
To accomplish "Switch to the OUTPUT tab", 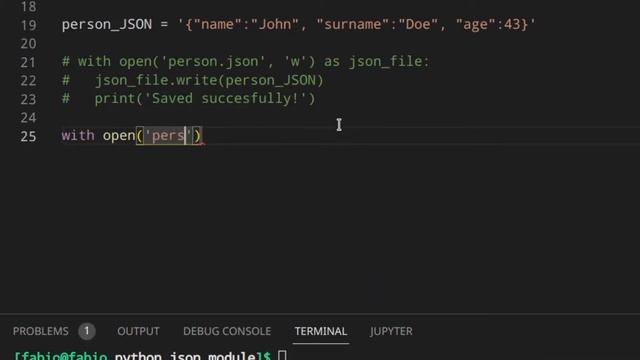I will tap(138, 331).
